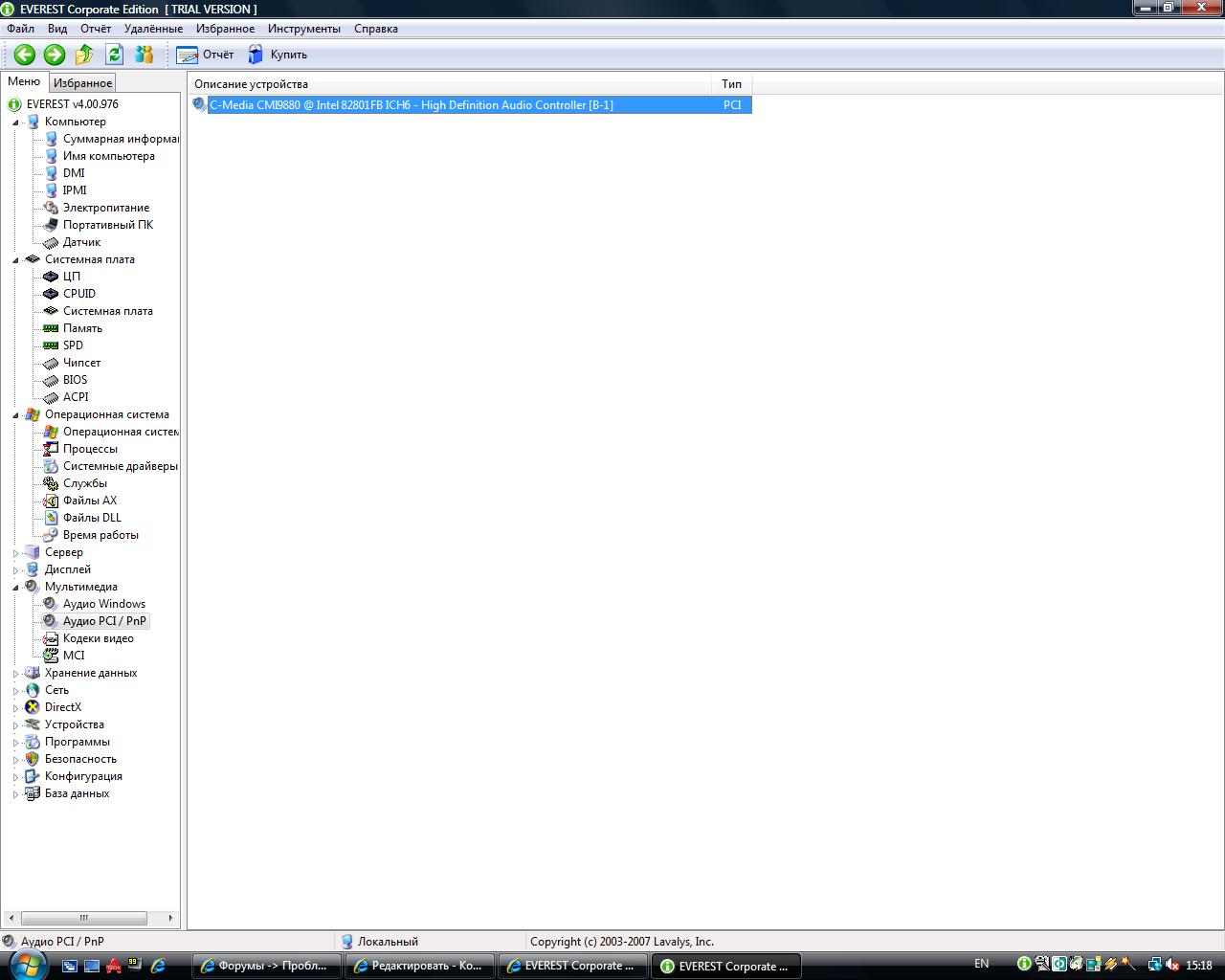This screenshot has height=980, width=1225.
Task: Click the Файлы AX icon
Action: [52, 501]
